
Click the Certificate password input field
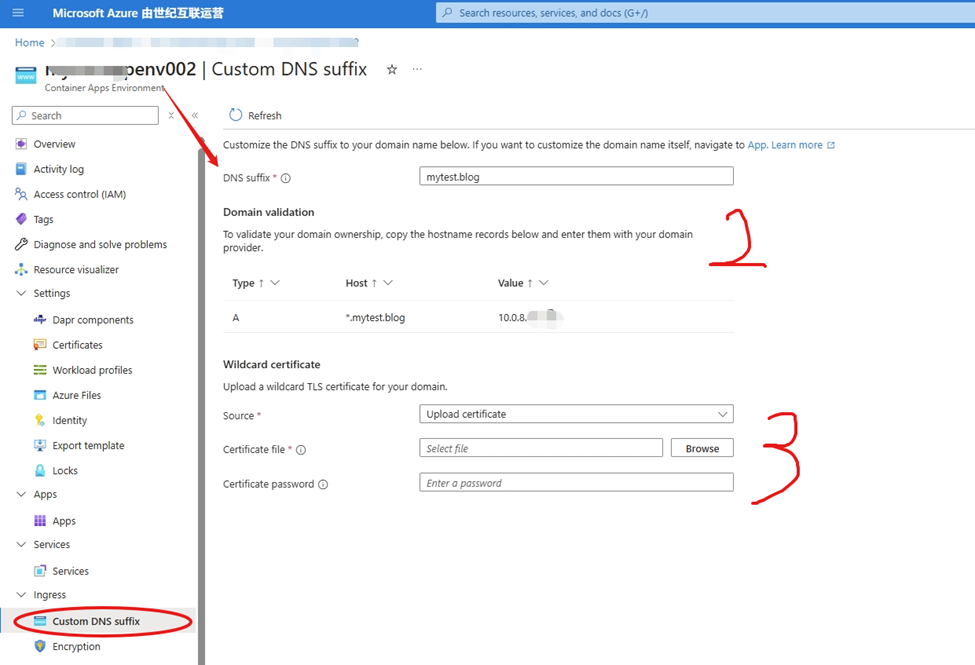[576, 483]
